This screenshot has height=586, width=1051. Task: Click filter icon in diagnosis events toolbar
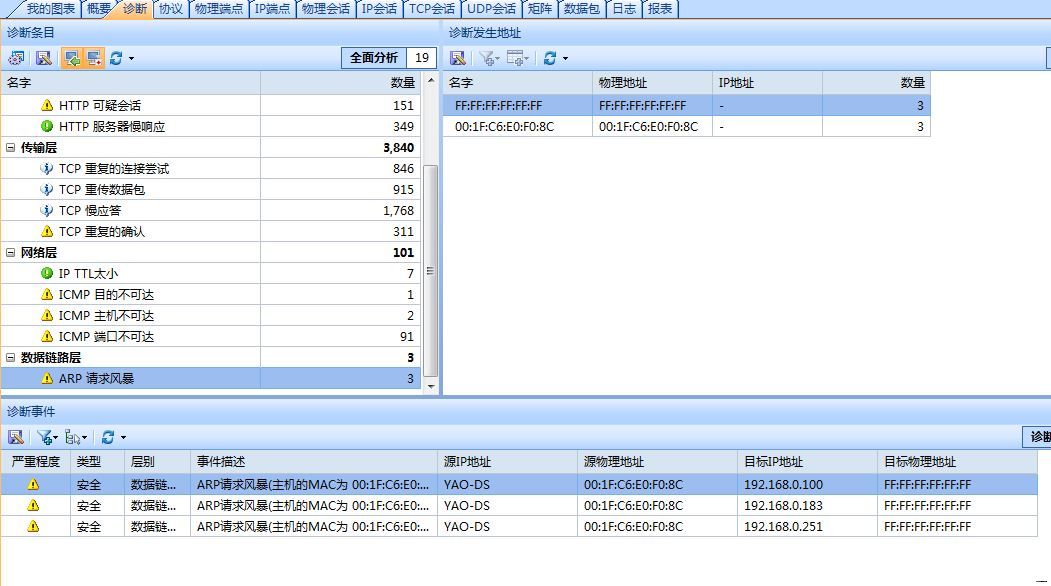(44, 437)
